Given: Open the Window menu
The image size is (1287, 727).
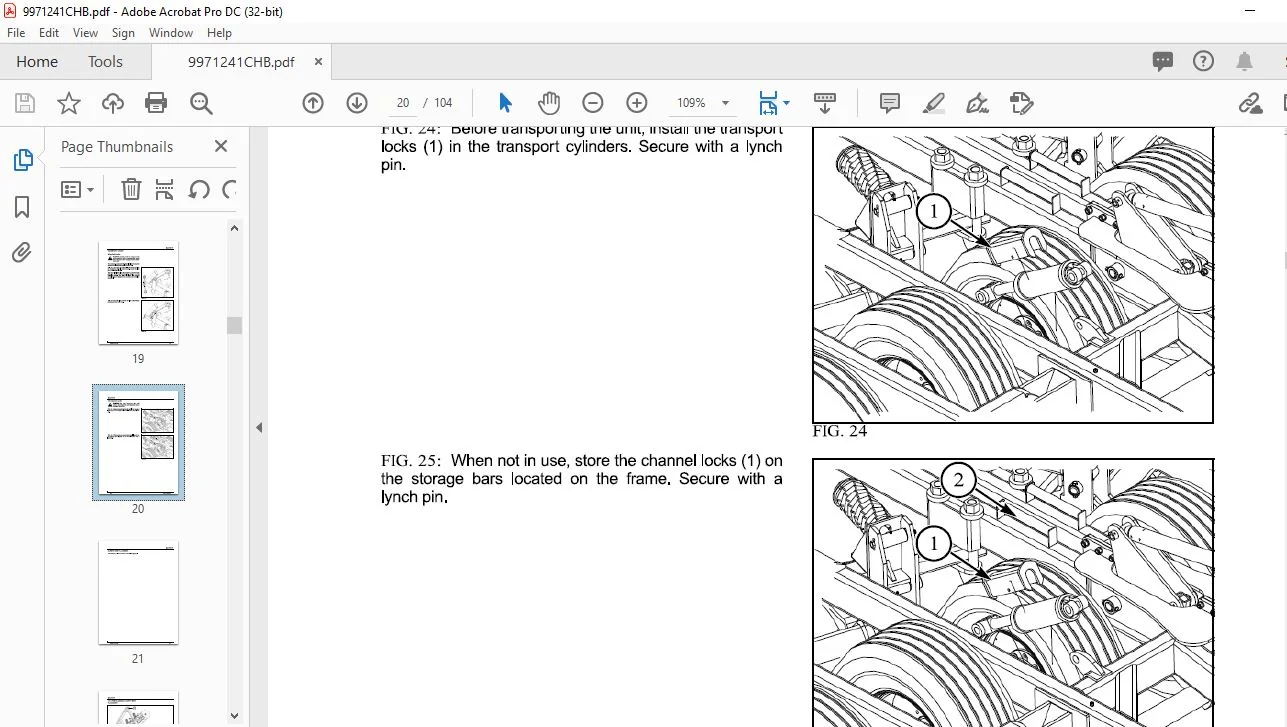Looking at the screenshot, I should 171,33.
